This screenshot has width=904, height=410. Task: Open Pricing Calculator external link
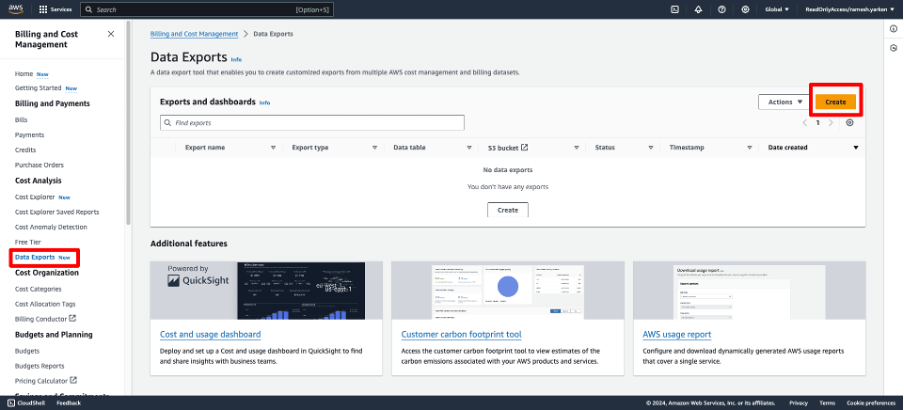(x=74, y=381)
